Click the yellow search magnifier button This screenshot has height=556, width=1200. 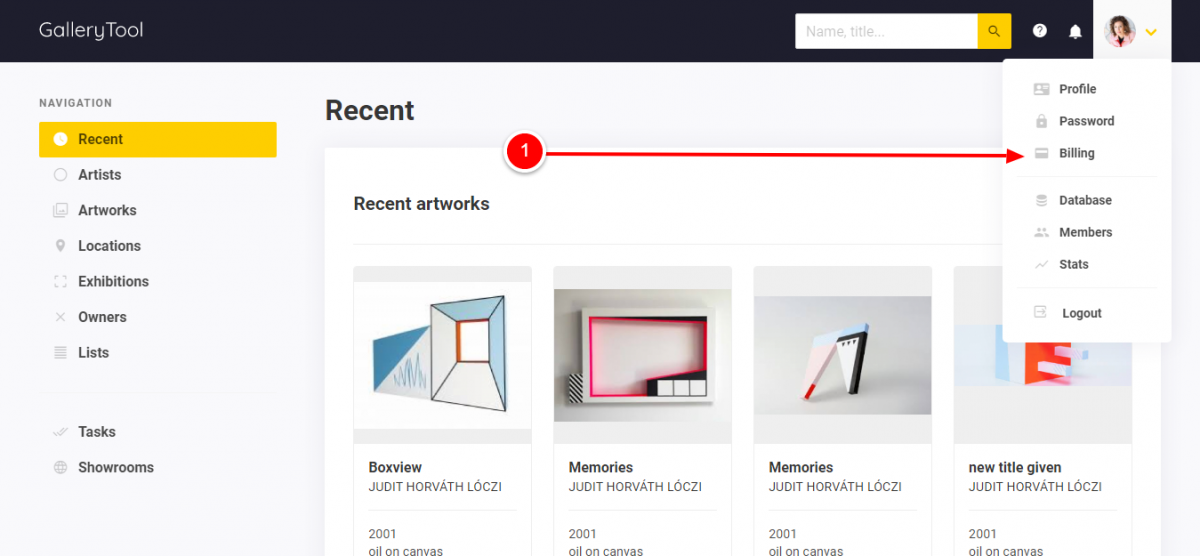pos(994,31)
